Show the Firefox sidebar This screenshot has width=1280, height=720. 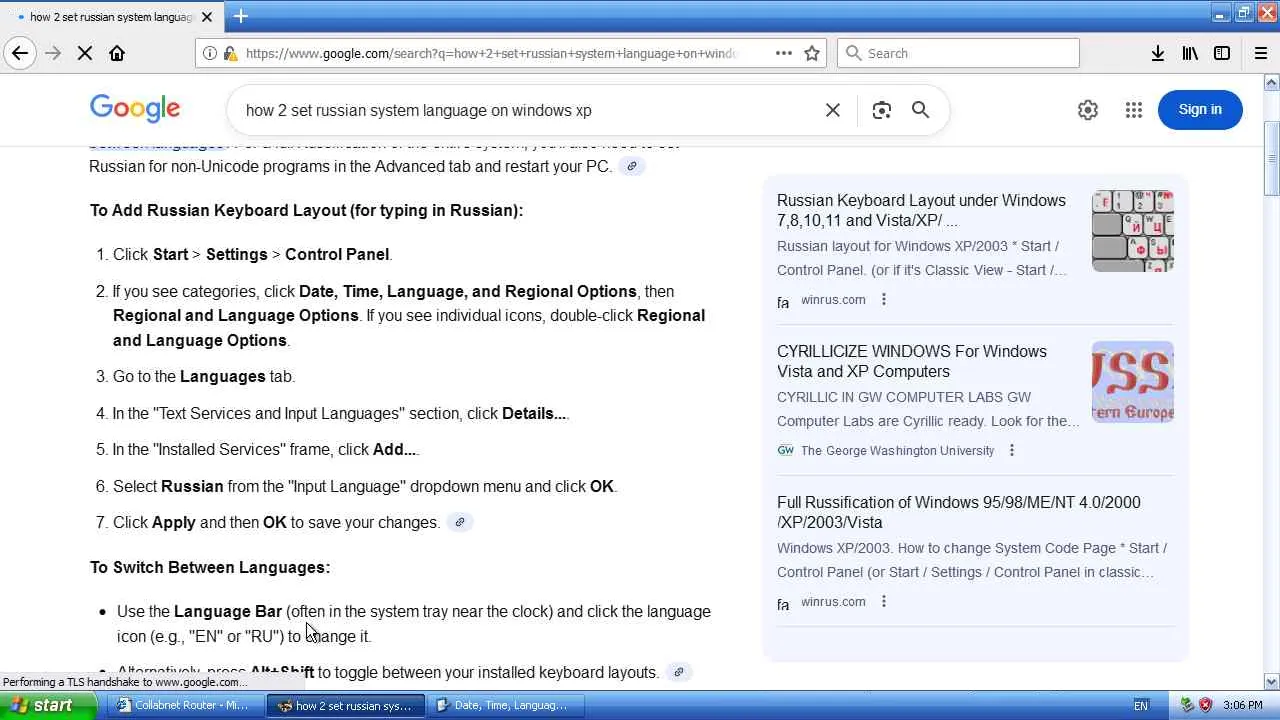tap(1222, 53)
